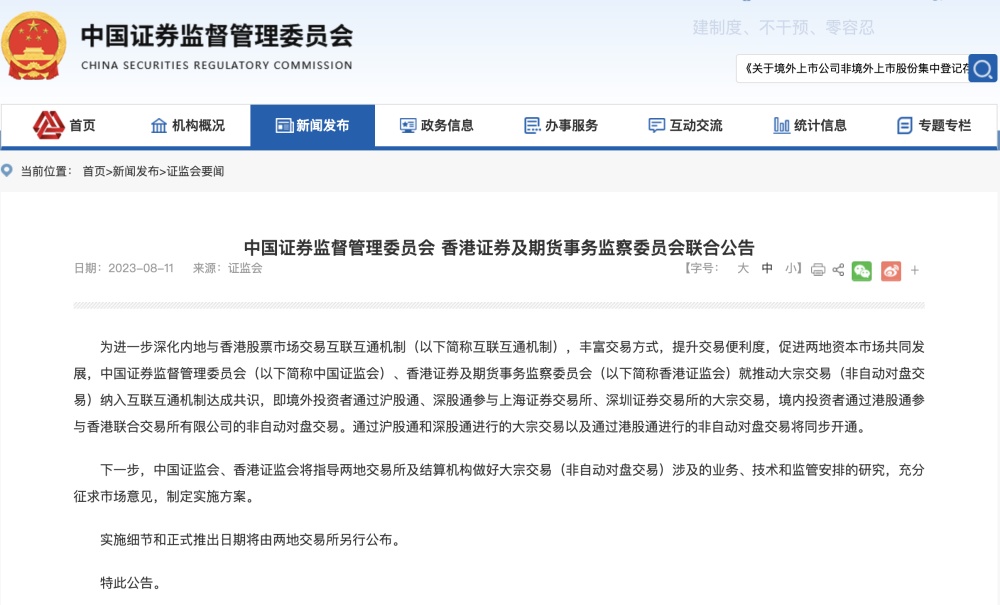Image resolution: width=1000 pixels, height=605 pixels.
Task: Open the 机构概况 navigation menu
Action: coord(187,126)
